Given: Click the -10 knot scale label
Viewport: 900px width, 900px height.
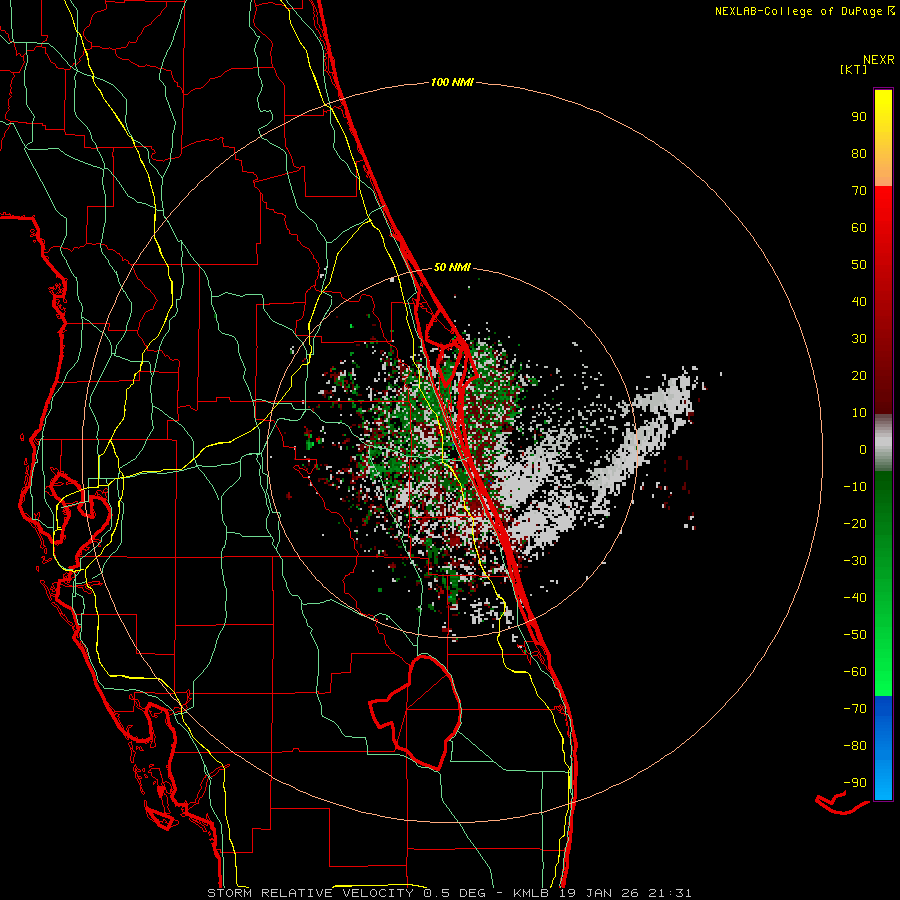Looking at the screenshot, I should [855, 487].
